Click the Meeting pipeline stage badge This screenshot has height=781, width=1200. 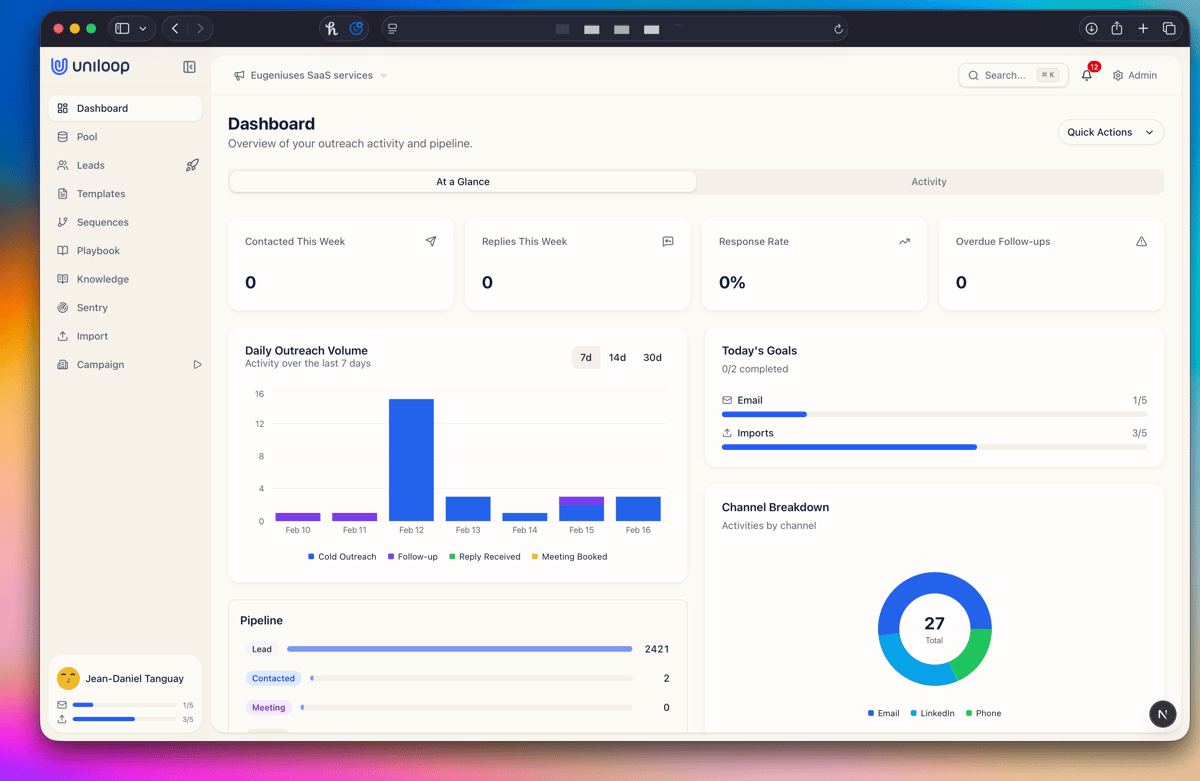268,707
